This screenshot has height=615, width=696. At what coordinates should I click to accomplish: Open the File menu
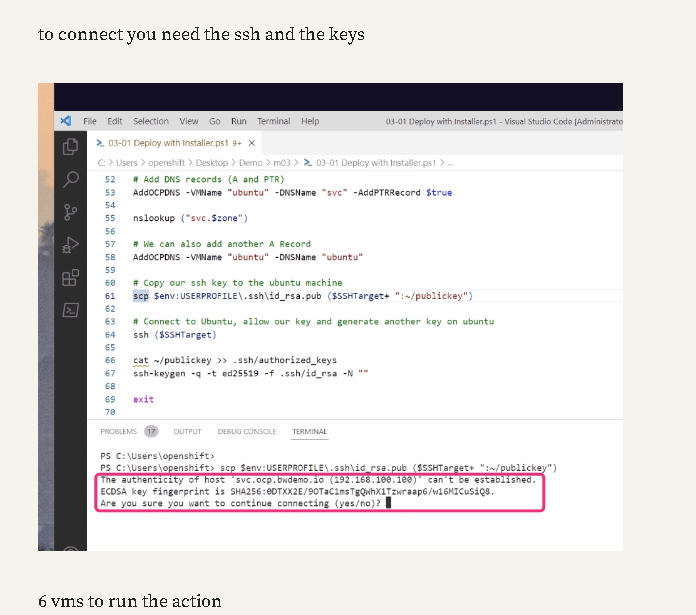click(90, 121)
